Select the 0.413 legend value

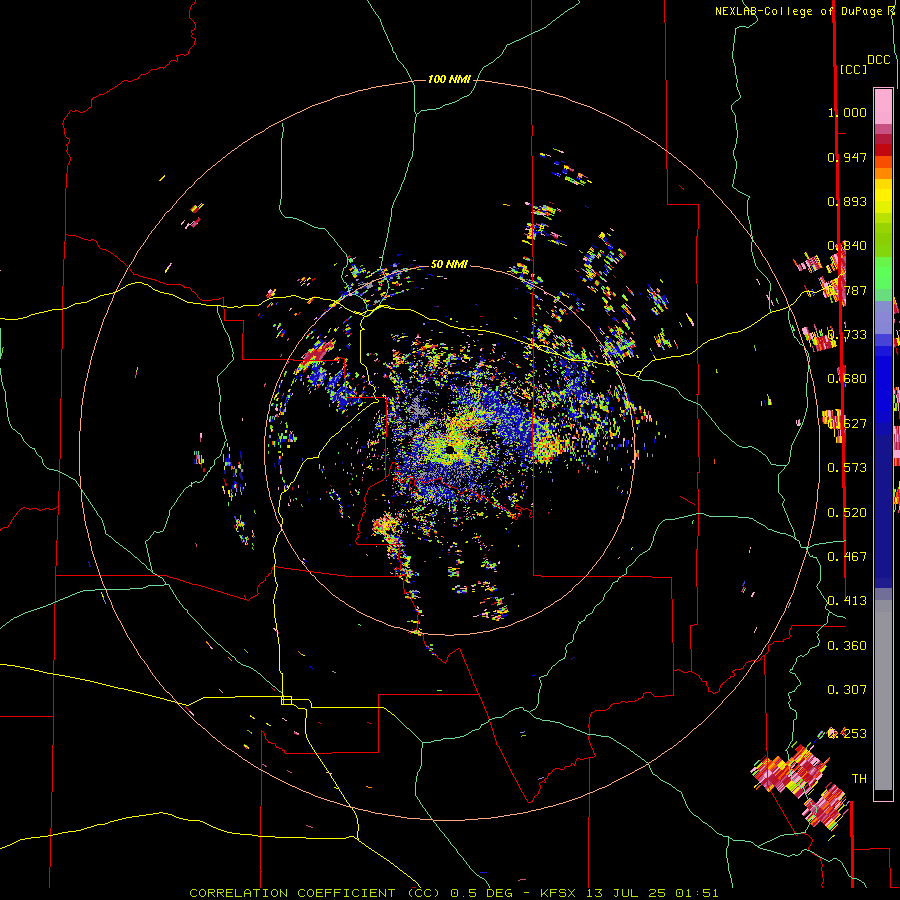pos(847,601)
